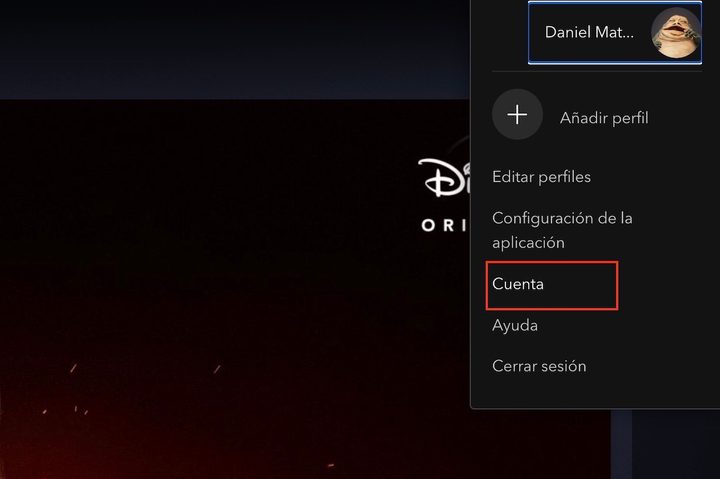Click the dark header area above the banner
This screenshot has width=720, height=479.
pyautogui.click(x=235, y=50)
